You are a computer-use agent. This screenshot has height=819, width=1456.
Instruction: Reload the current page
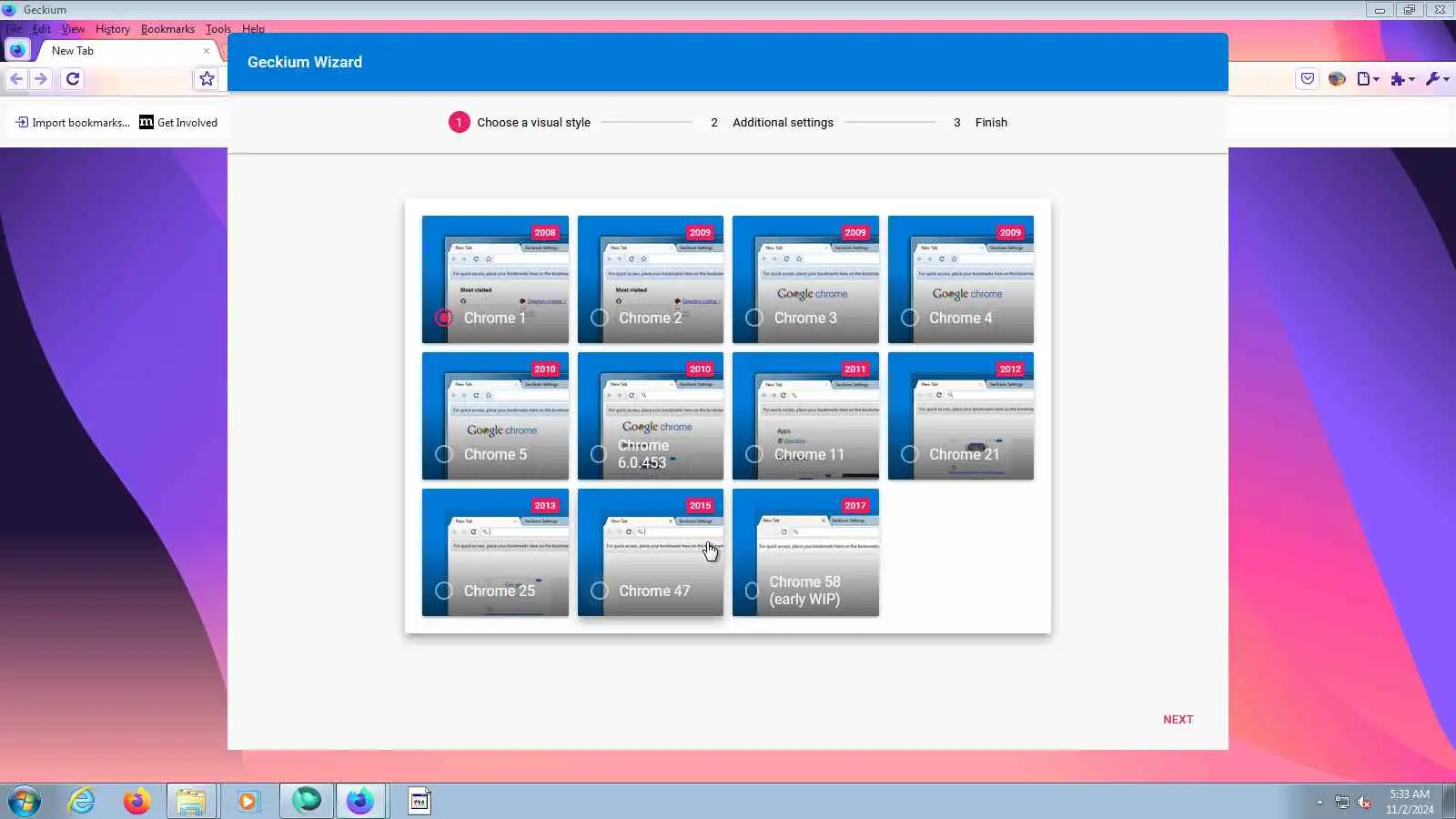tap(73, 79)
